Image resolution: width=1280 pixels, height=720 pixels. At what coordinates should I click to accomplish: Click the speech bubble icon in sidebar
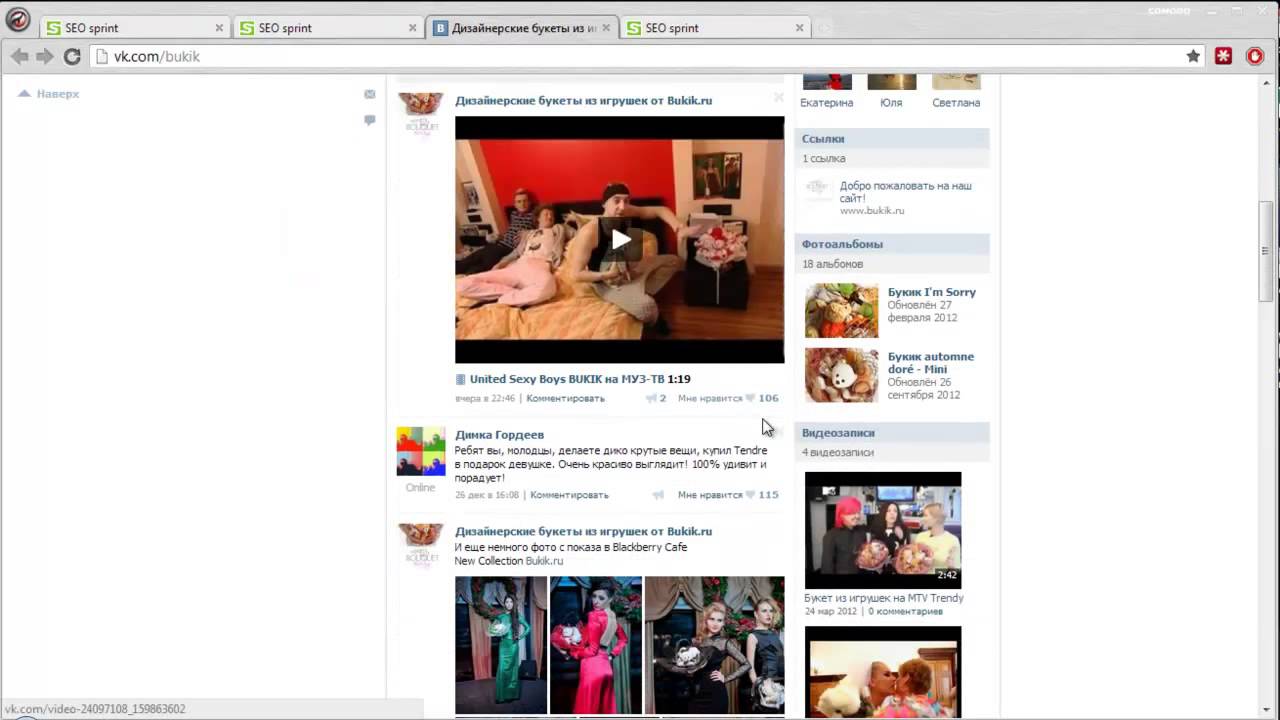pyautogui.click(x=370, y=120)
